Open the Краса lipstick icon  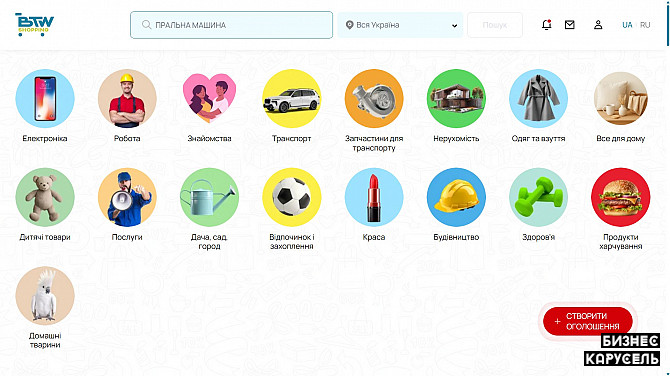click(374, 197)
